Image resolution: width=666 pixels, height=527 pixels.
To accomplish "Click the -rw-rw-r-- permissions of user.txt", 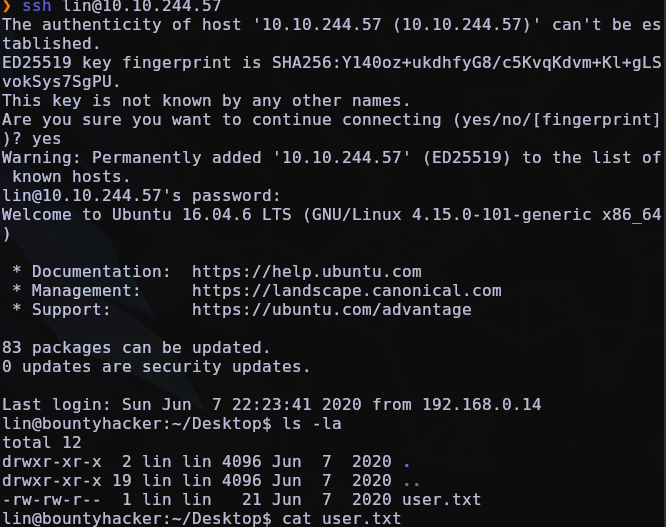I will click(52, 499).
